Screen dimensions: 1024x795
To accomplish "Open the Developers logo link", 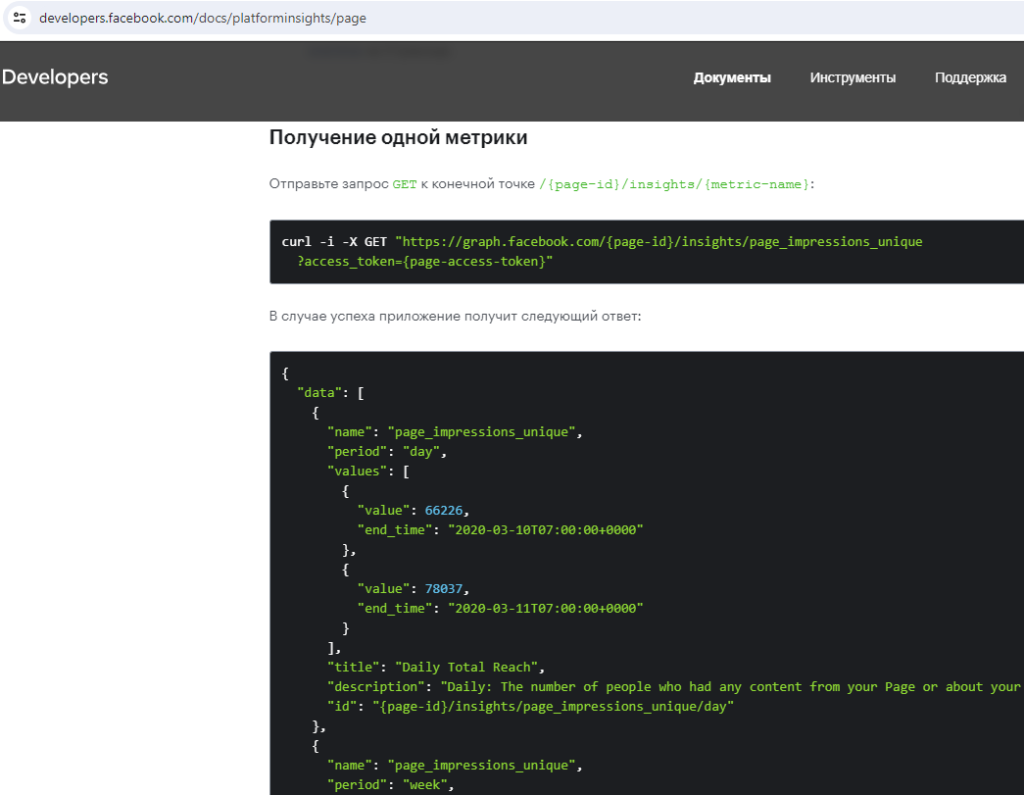I will [x=55, y=77].
